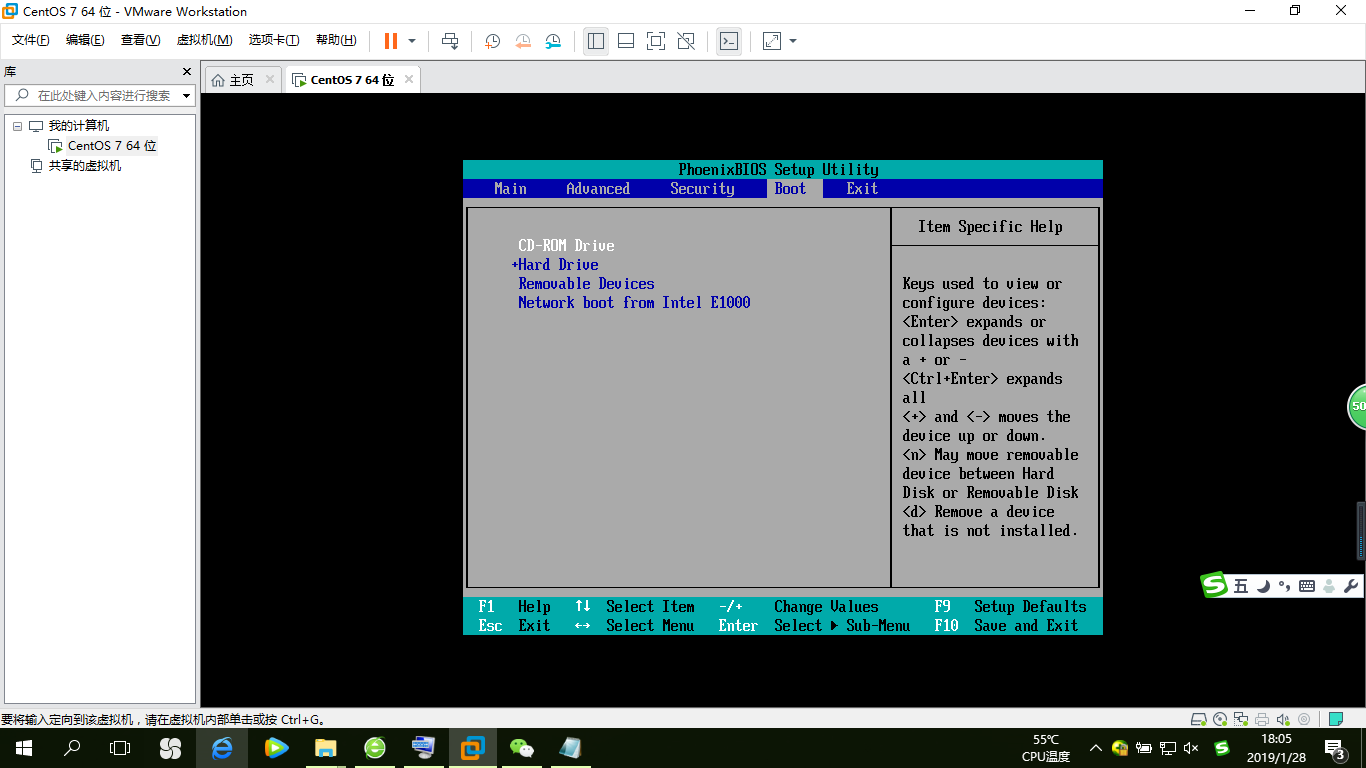Click the orange Suspend (pause) VM button
The image size is (1366, 768).
pyautogui.click(x=391, y=41)
